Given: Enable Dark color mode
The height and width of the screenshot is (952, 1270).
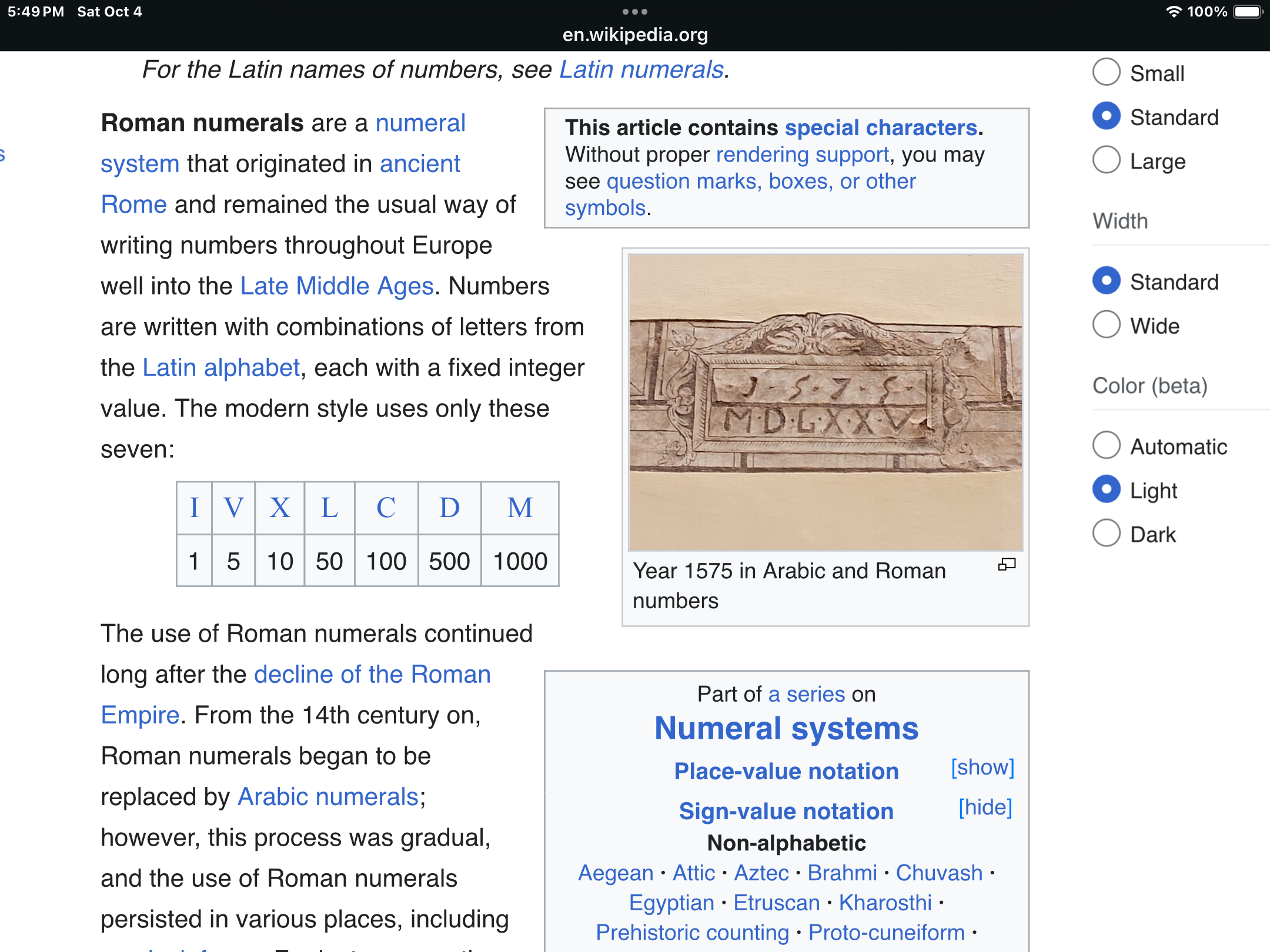Looking at the screenshot, I should pos(1107,534).
